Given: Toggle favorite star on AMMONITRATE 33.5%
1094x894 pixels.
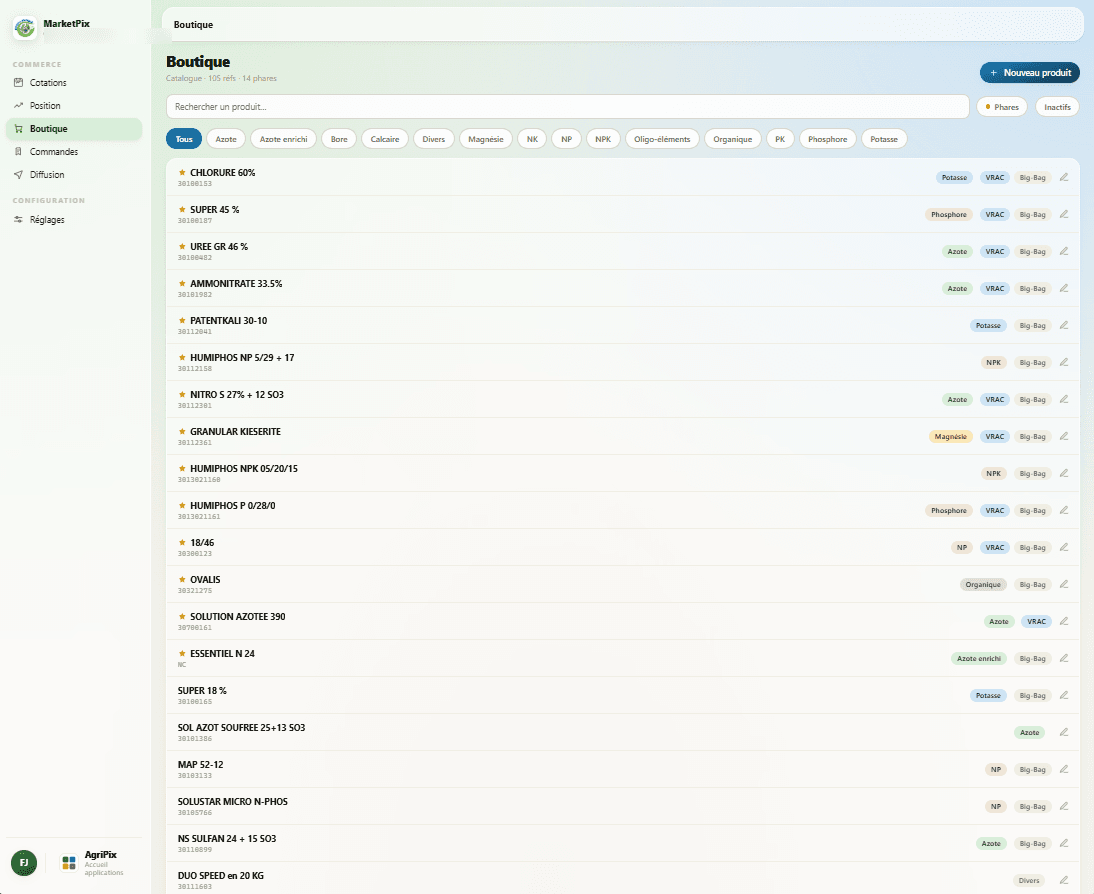Looking at the screenshot, I should pyautogui.click(x=182, y=283).
